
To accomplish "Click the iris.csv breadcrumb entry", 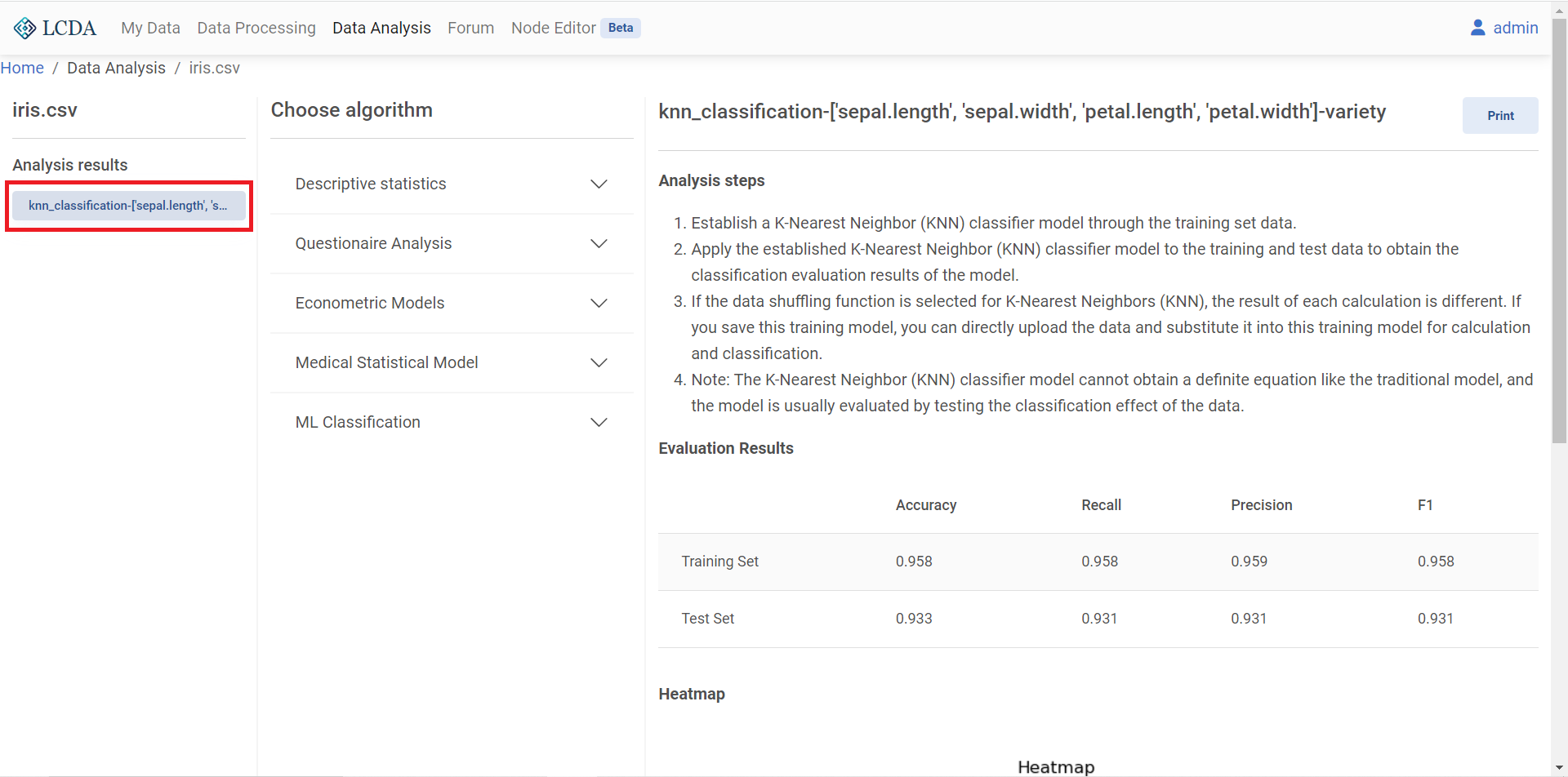I will [x=214, y=68].
